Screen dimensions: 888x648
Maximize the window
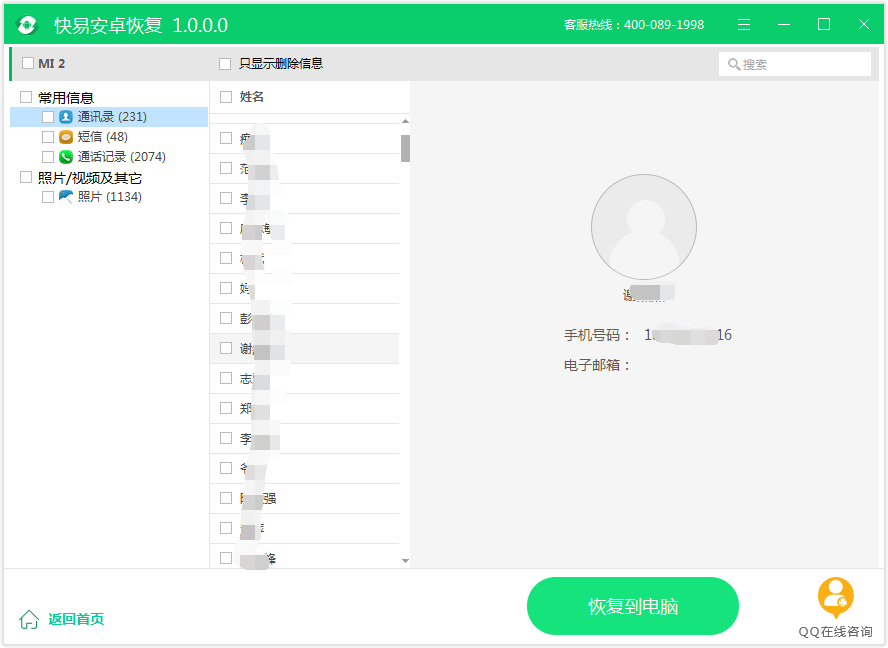pyautogui.click(x=824, y=24)
